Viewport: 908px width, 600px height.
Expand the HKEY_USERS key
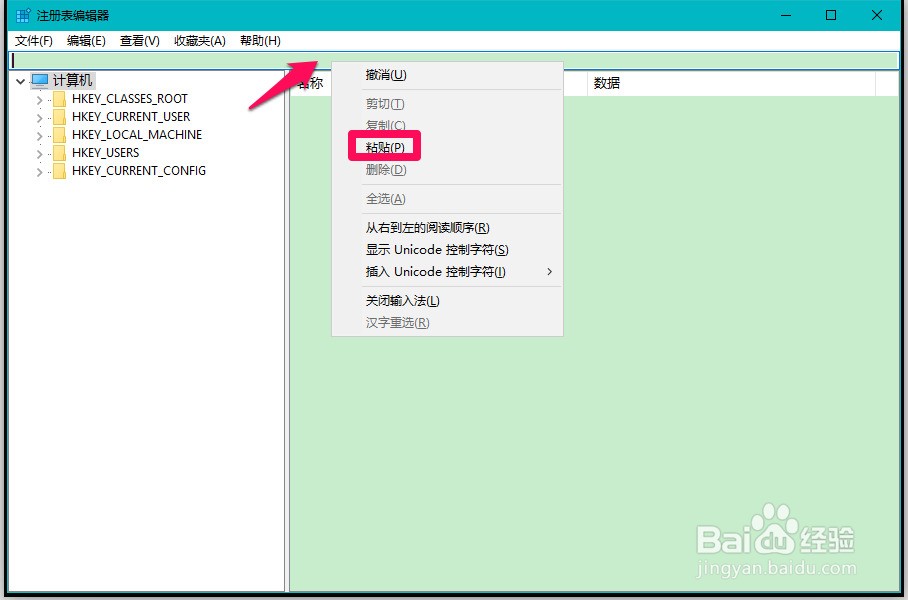[39, 153]
